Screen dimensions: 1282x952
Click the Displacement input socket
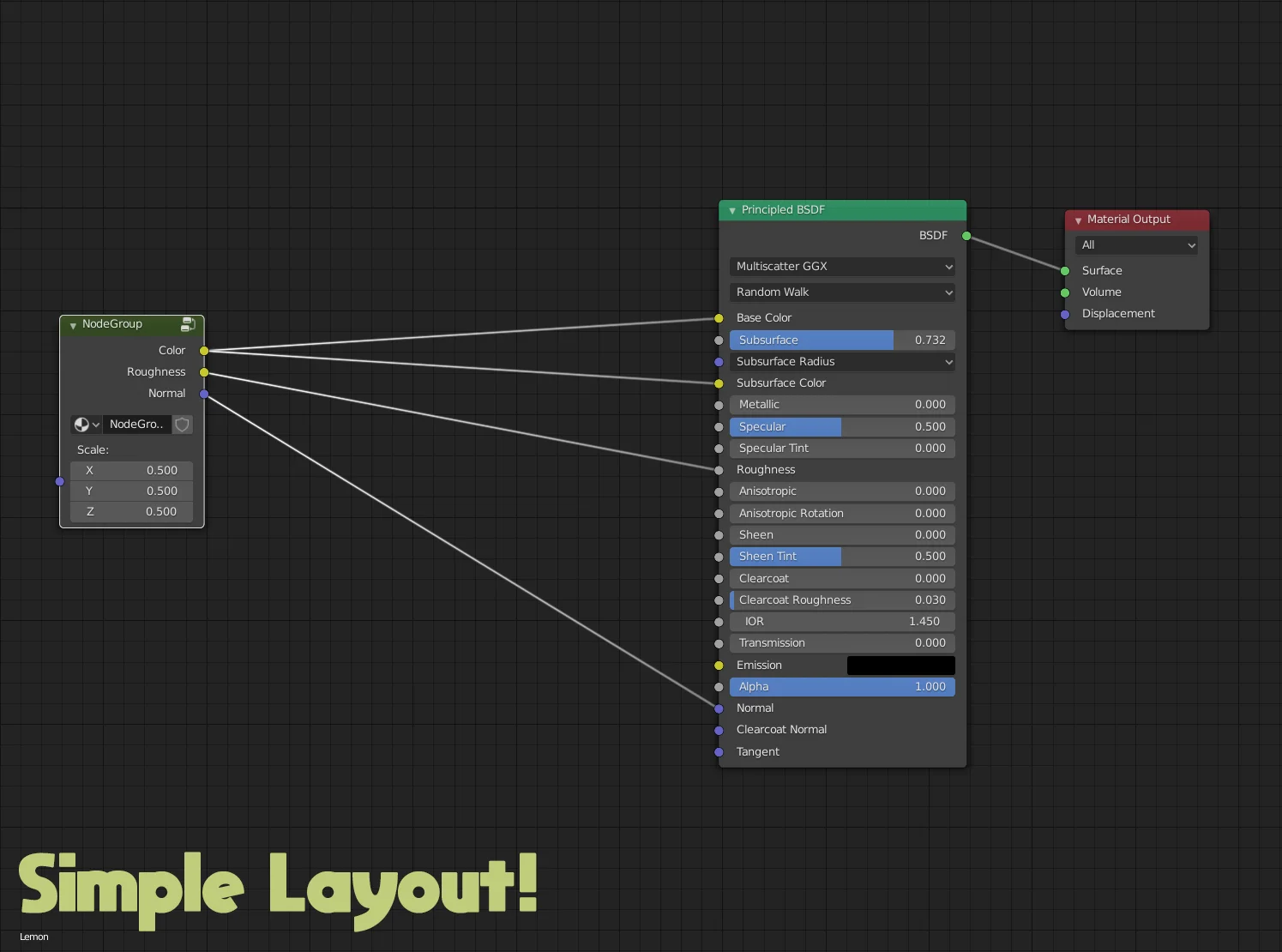pos(1064,314)
